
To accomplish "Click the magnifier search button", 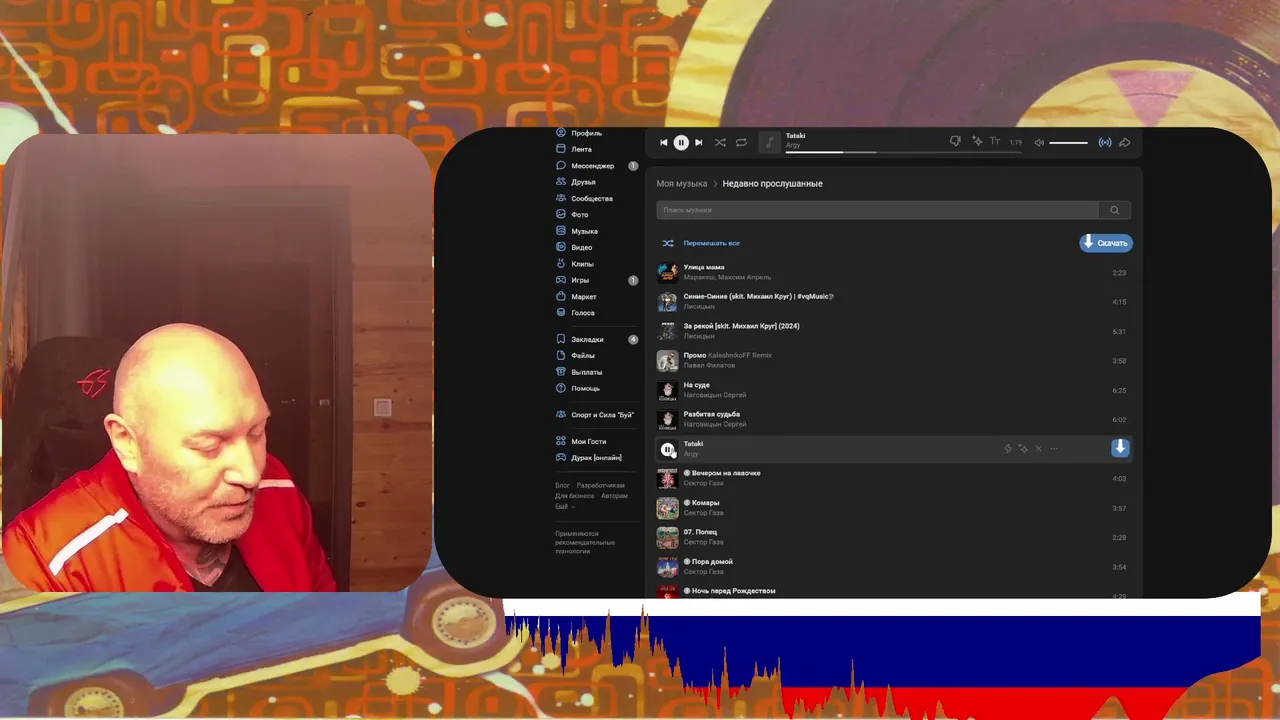I will click(1115, 210).
